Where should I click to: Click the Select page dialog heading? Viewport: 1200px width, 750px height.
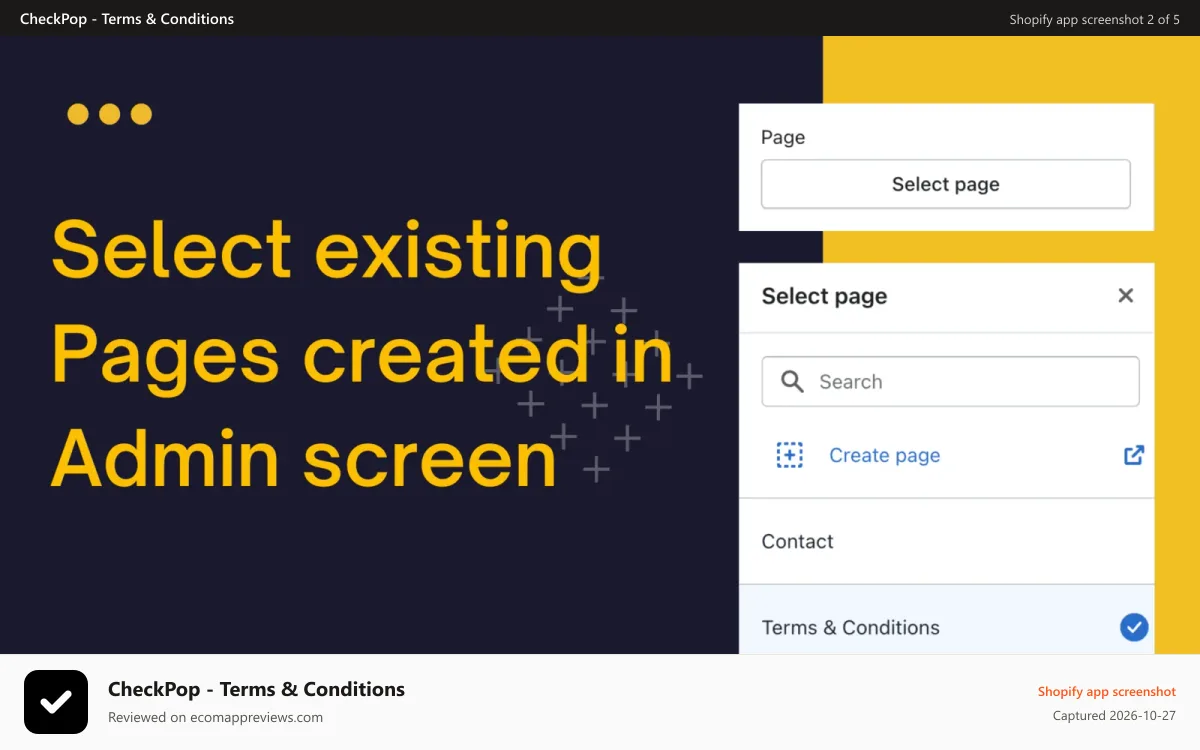tap(824, 296)
